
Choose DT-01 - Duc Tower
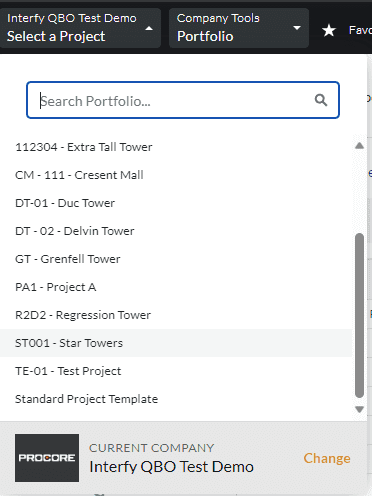(176, 203)
